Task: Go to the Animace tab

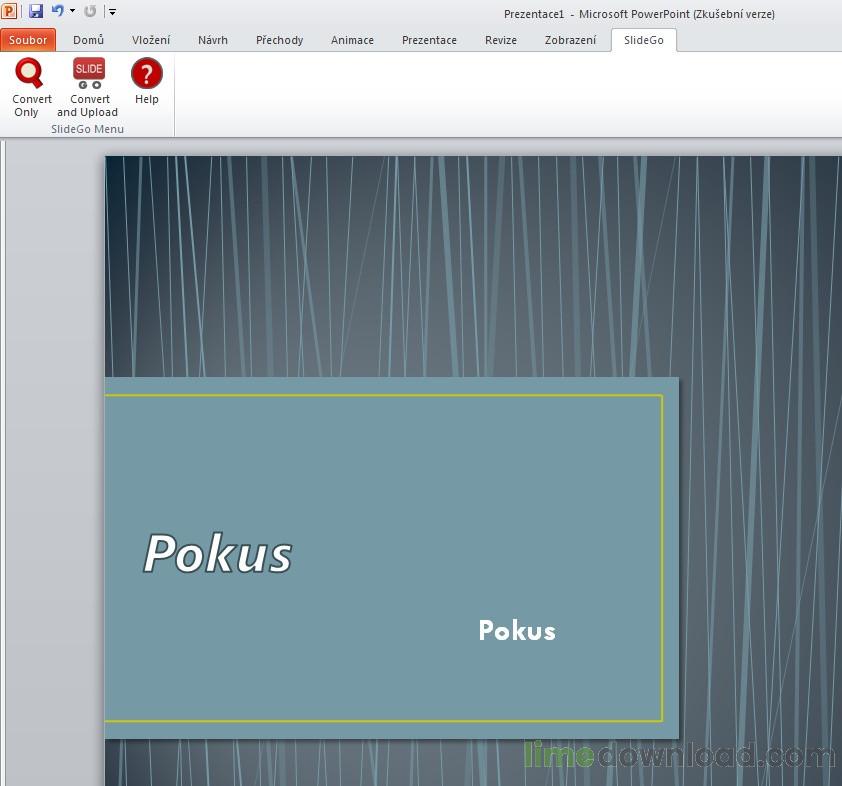Action: [x=352, y=40]
